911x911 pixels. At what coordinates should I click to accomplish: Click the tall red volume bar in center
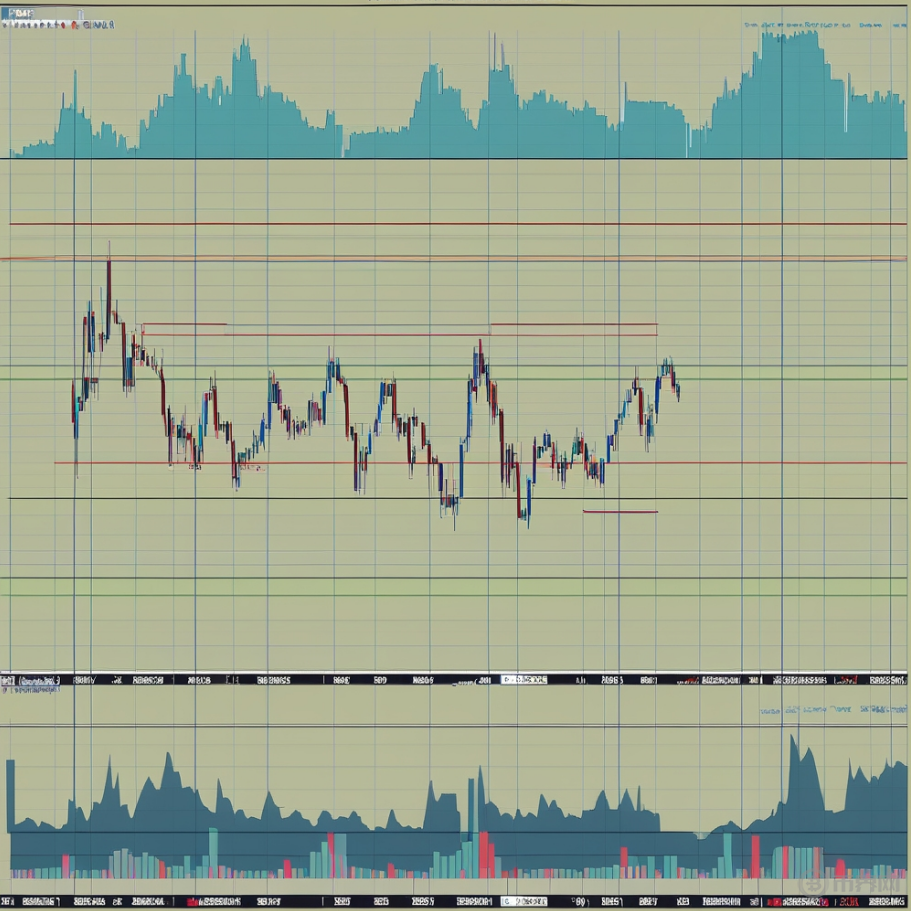tap(485, 854)
